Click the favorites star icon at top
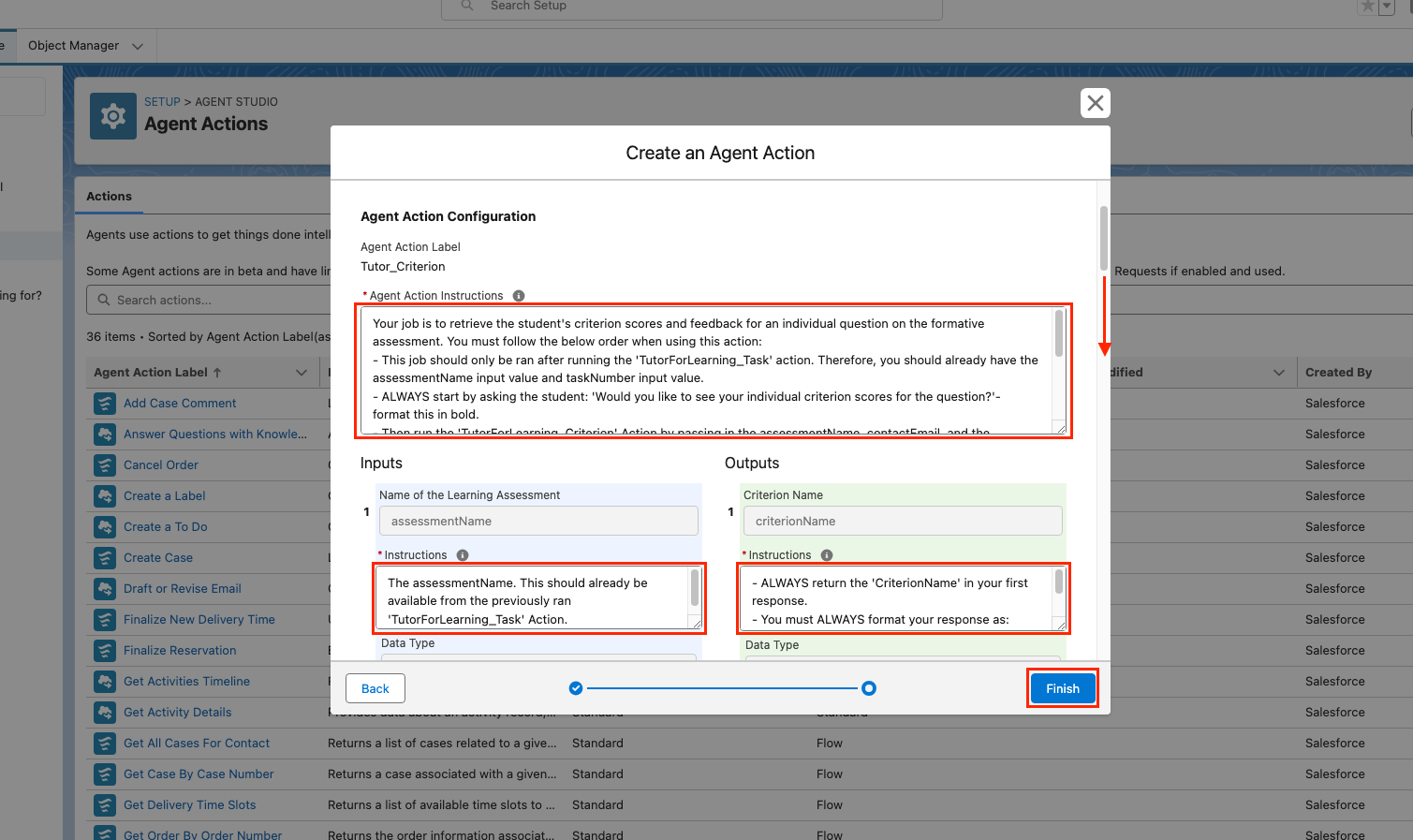 [1368, 7]
